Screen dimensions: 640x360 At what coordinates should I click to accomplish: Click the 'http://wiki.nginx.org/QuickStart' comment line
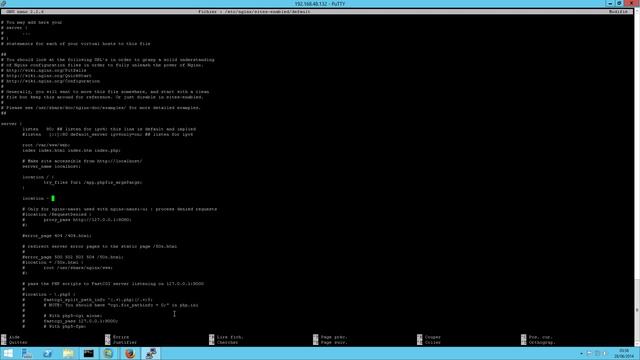click(x=46, y=76)
